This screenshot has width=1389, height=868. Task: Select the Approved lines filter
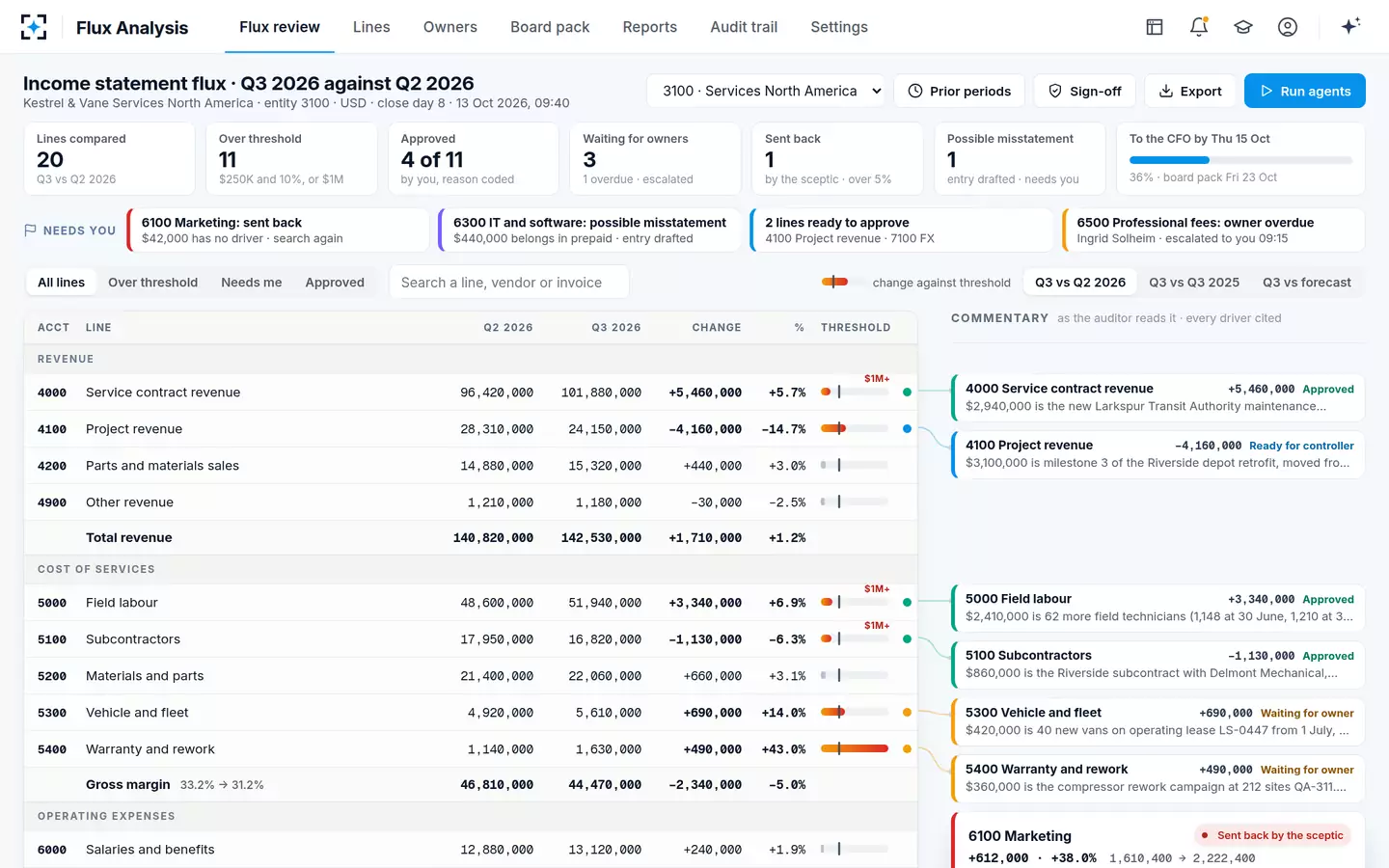pyautogui.click(x=335, y=283)
